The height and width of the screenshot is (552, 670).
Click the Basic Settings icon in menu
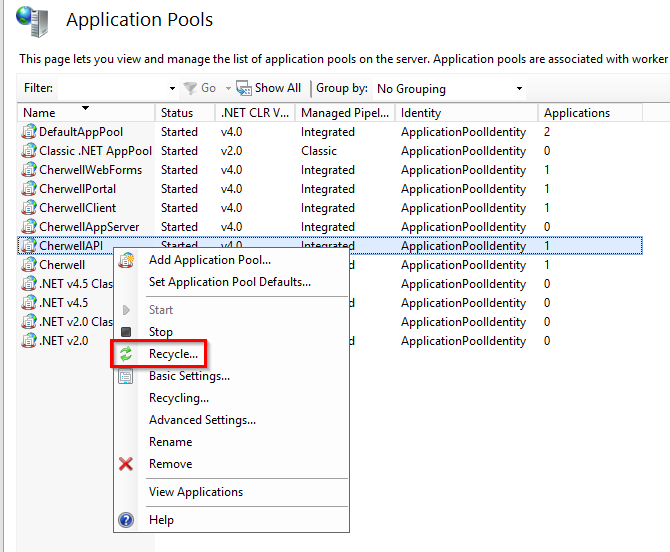pyautogui.click(x=126, y=376)
